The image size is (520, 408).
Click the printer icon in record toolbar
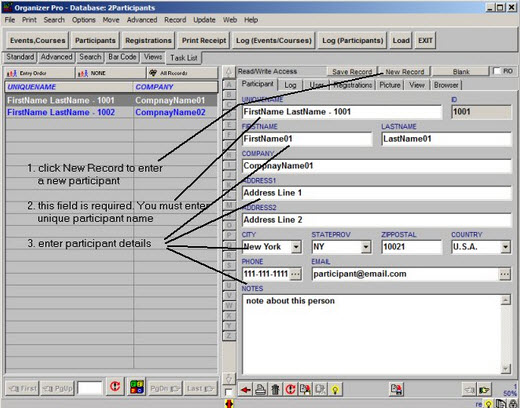(260, 389)
